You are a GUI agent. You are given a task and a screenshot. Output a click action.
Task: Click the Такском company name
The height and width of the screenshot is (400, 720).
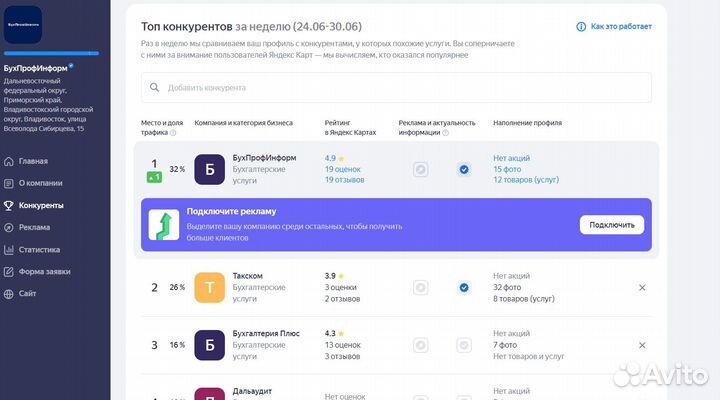248,276
